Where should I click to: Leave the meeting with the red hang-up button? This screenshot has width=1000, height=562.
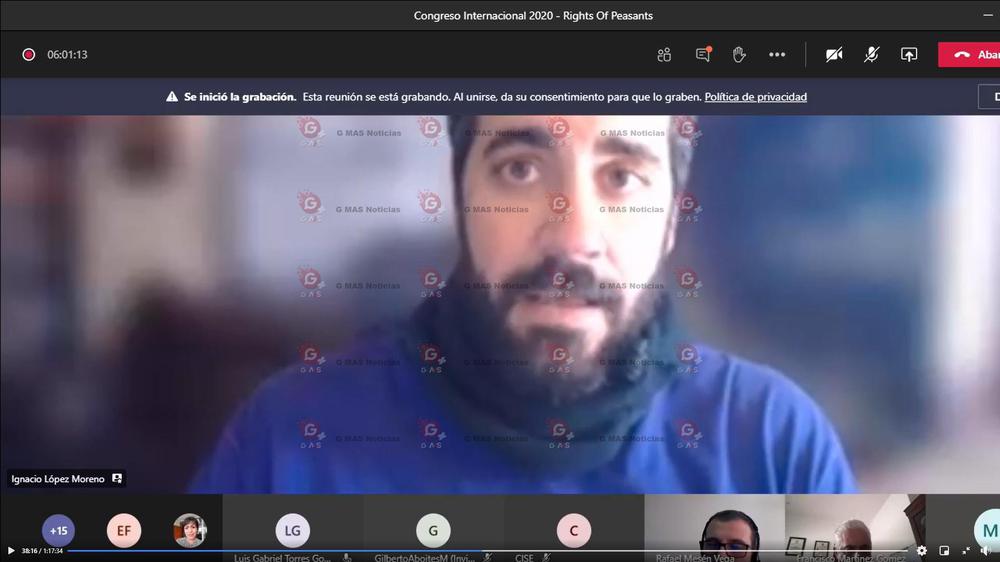(x=969, y=55)
